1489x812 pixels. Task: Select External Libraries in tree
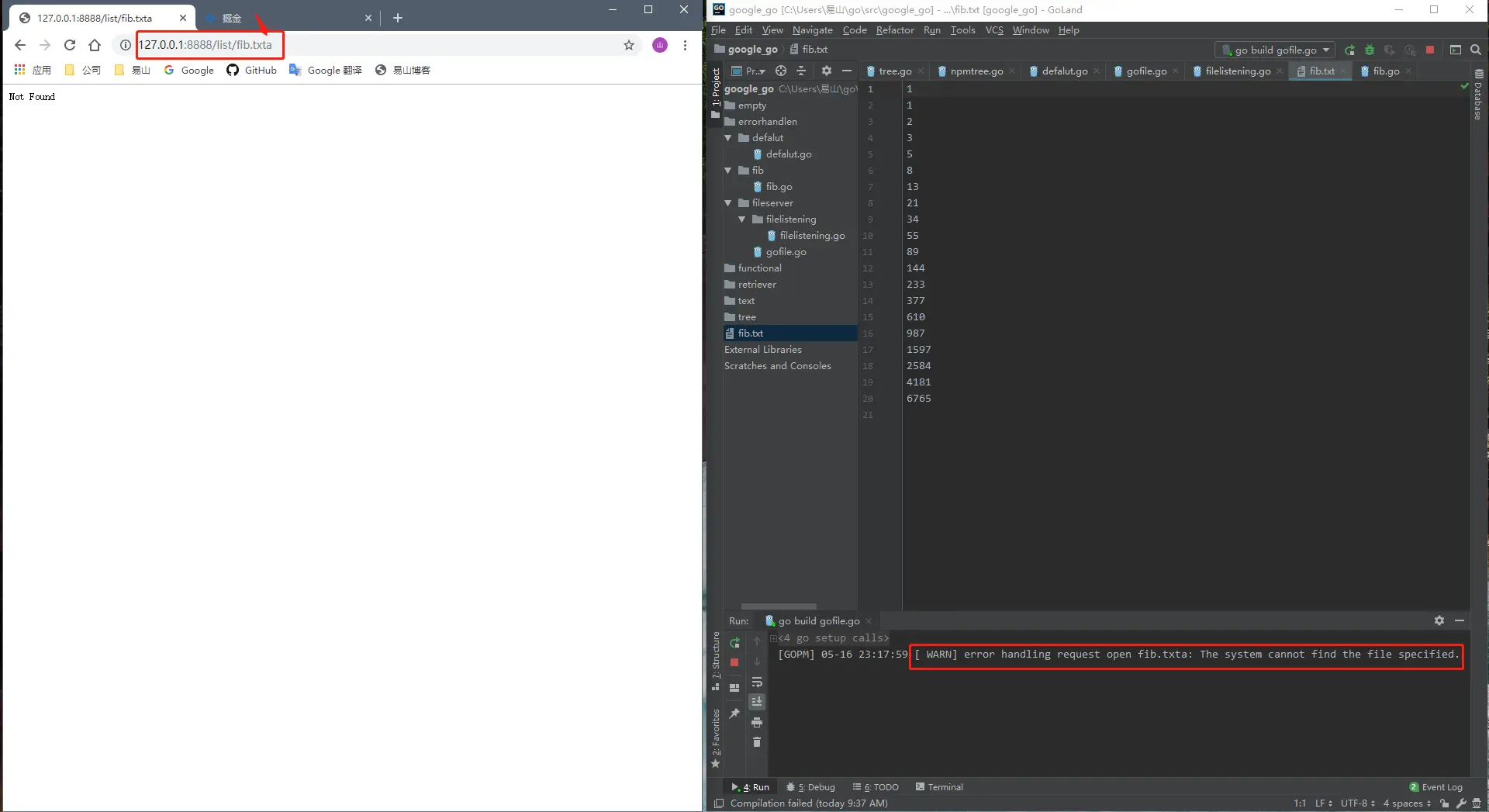[x=763, y=350]
